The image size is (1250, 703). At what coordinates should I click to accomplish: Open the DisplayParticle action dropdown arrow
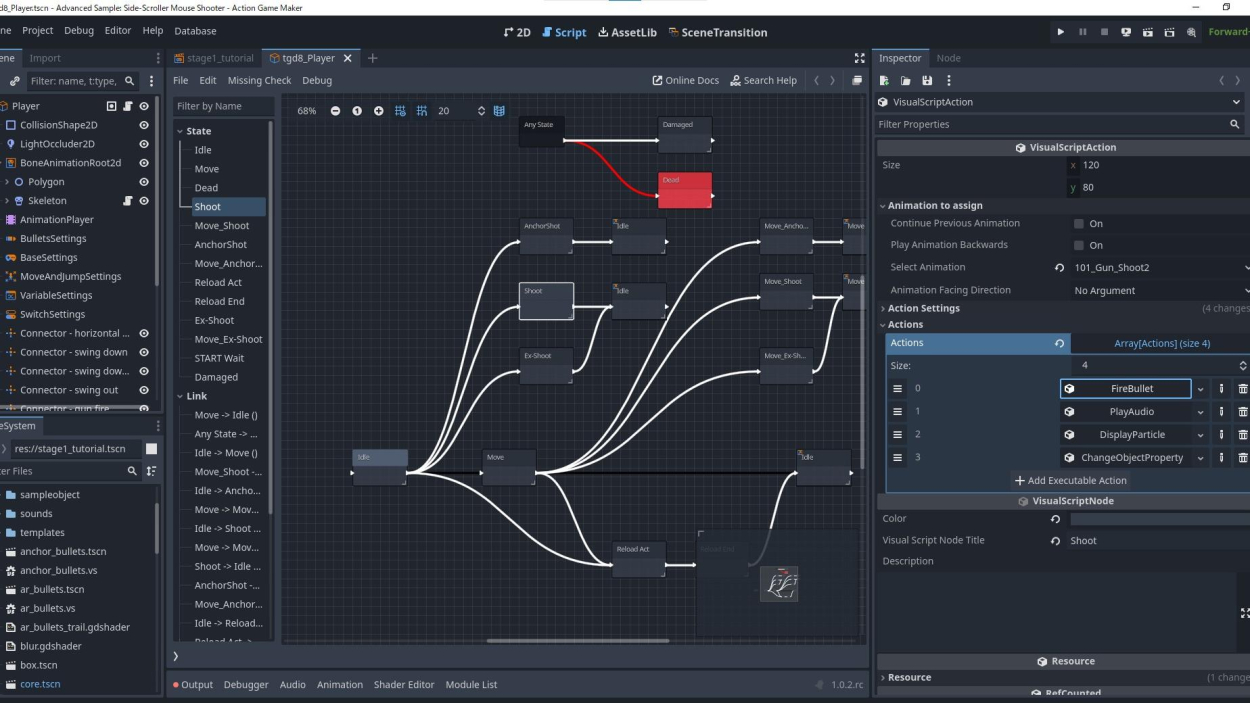[1200, 435]
